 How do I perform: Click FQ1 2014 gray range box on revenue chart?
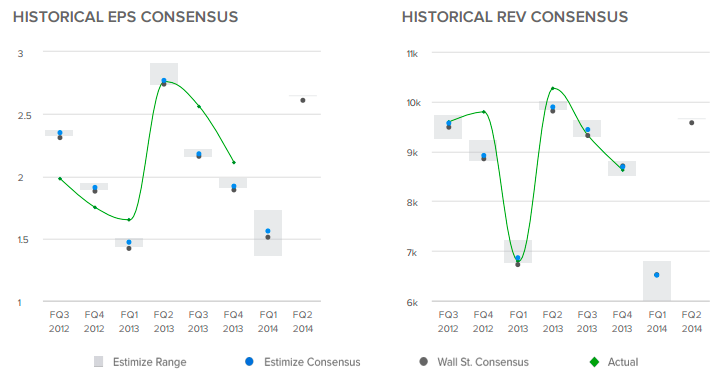click(x=657, y=281)
